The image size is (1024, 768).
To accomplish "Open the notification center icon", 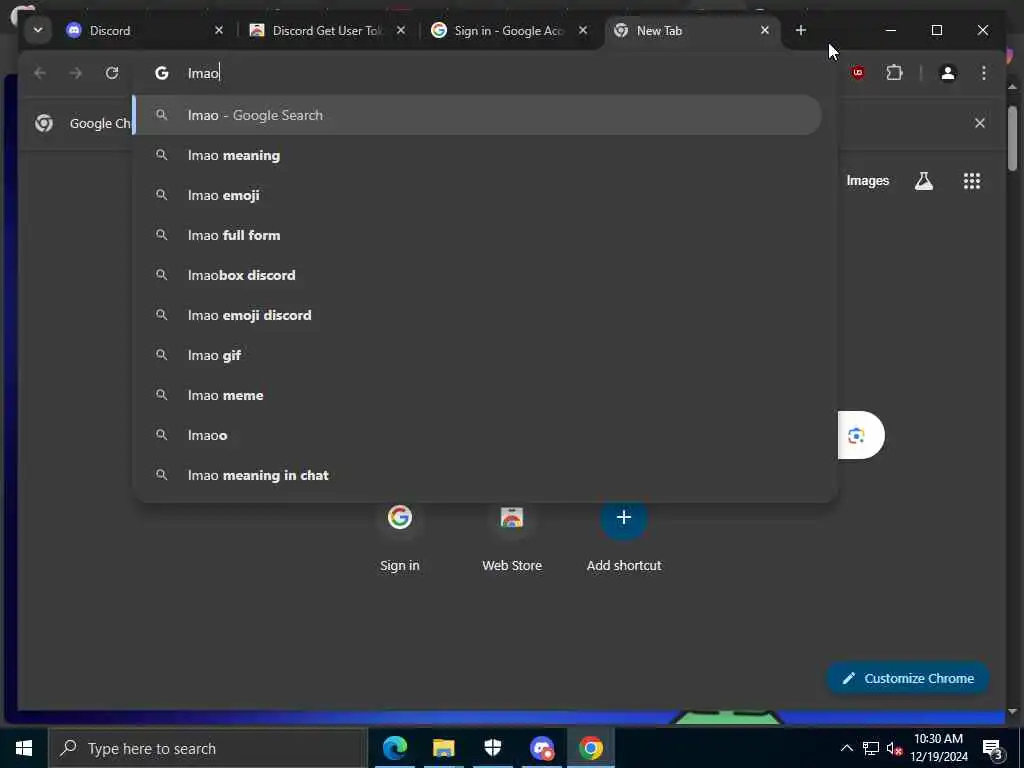I will tap(993, 748).
